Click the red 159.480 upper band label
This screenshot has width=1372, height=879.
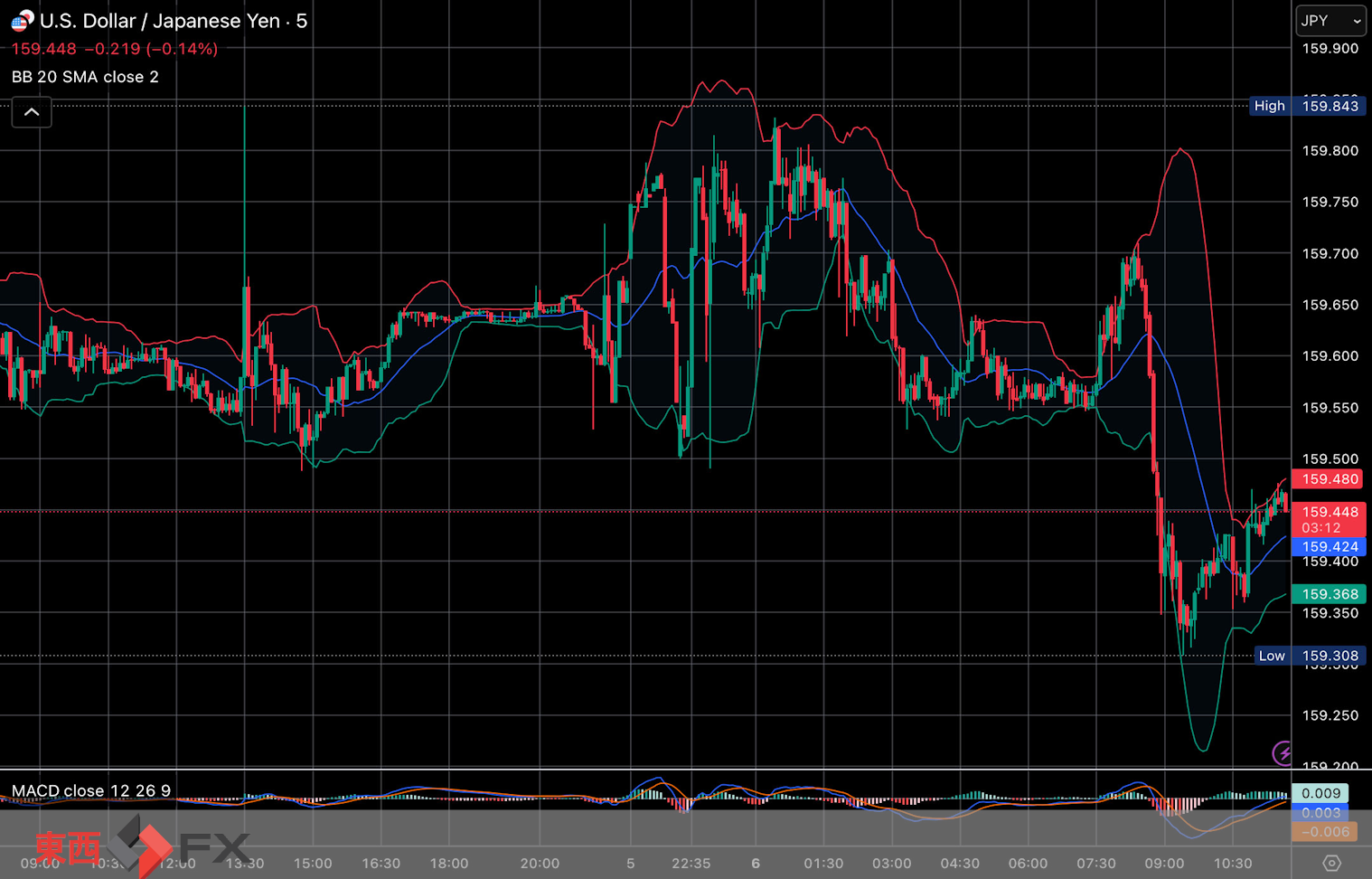[1329, 479]
